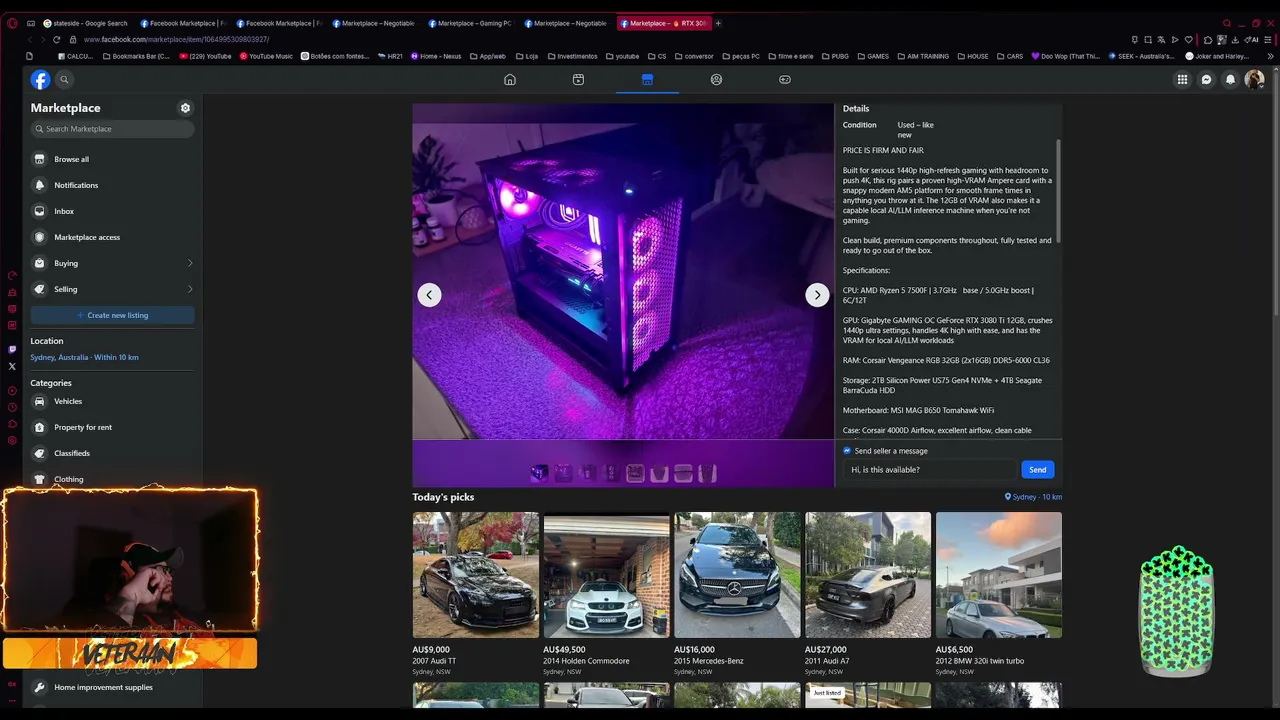Show the previous listing photo
1280x720 pixels.
click(429, 294)
